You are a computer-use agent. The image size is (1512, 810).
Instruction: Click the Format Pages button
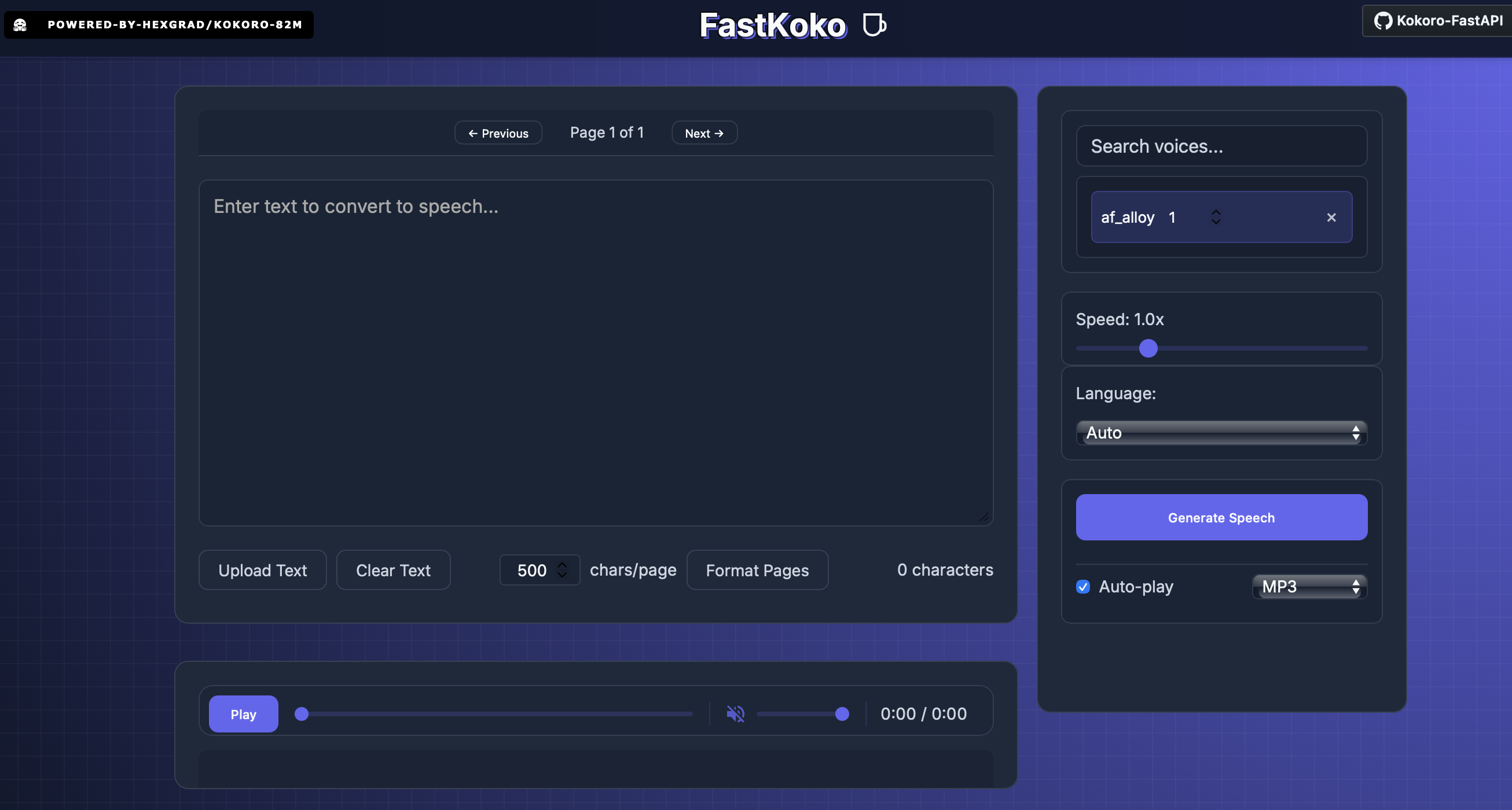click(x=757, y=570)
